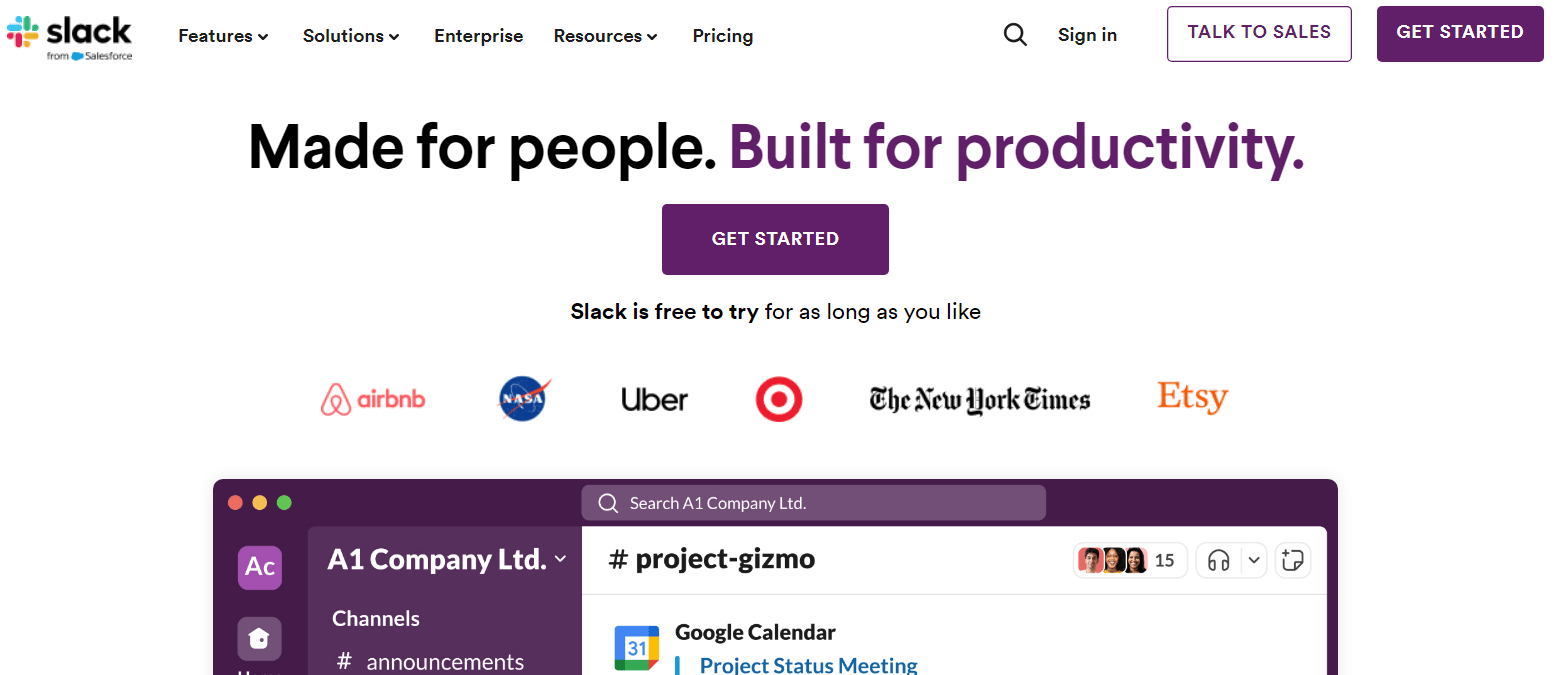The width and height of the screenshot is (1556, 675).
Task: Open search from the magnifying glass icon
Action: point(1015,34)
